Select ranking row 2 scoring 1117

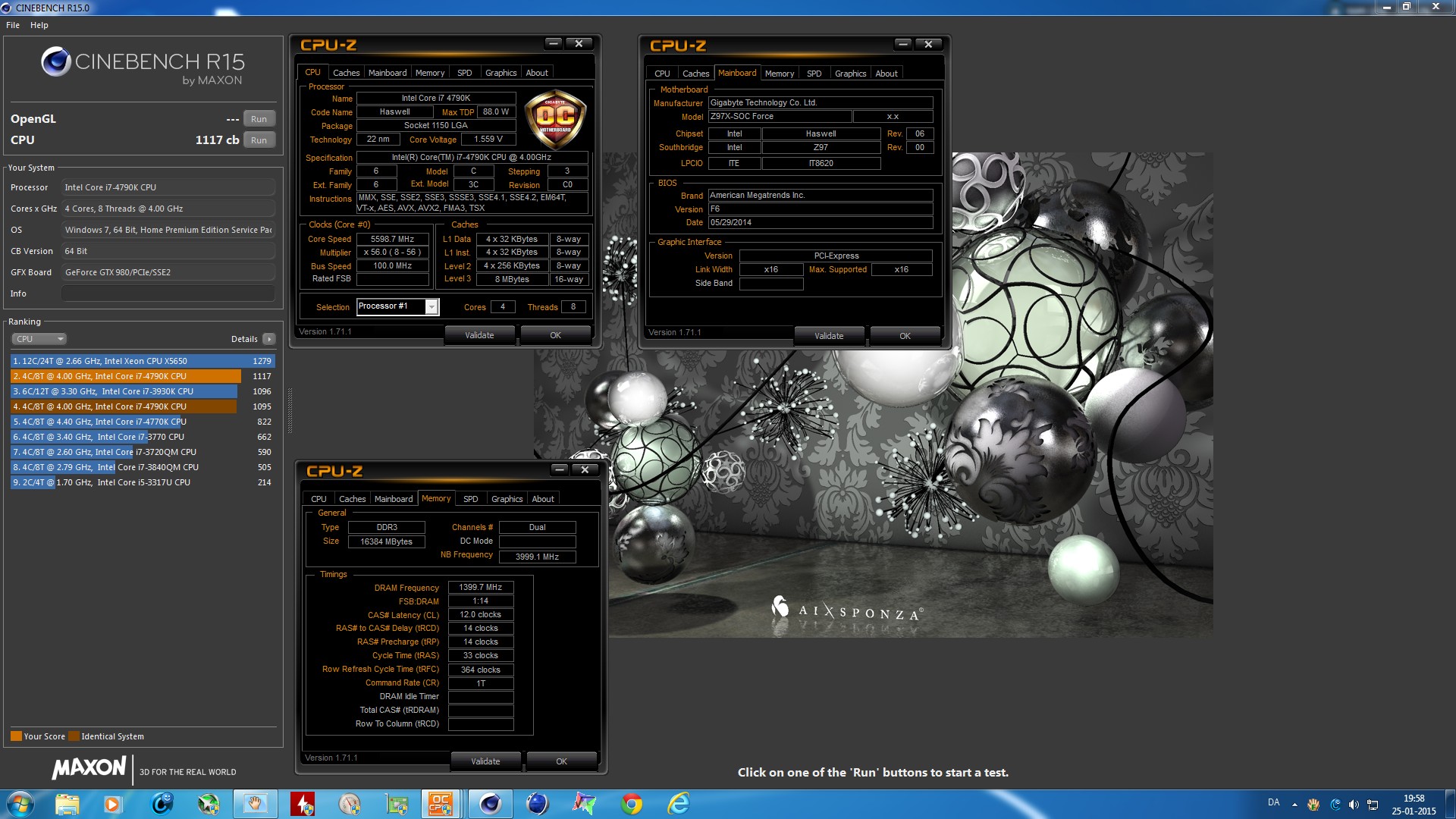[x=143, y=376]
